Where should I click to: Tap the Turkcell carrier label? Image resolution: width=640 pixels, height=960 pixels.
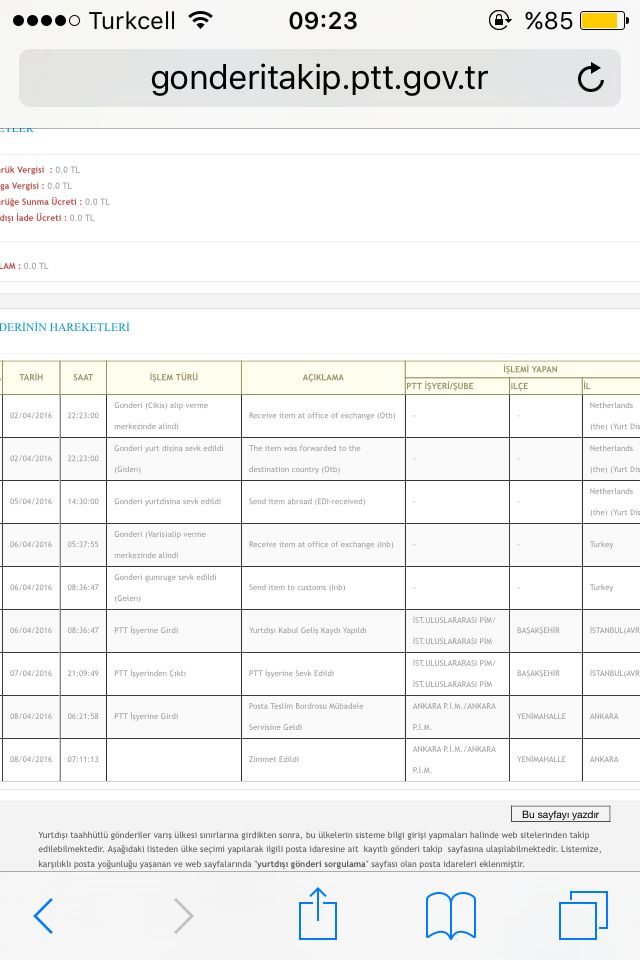(x=132, y=21)
